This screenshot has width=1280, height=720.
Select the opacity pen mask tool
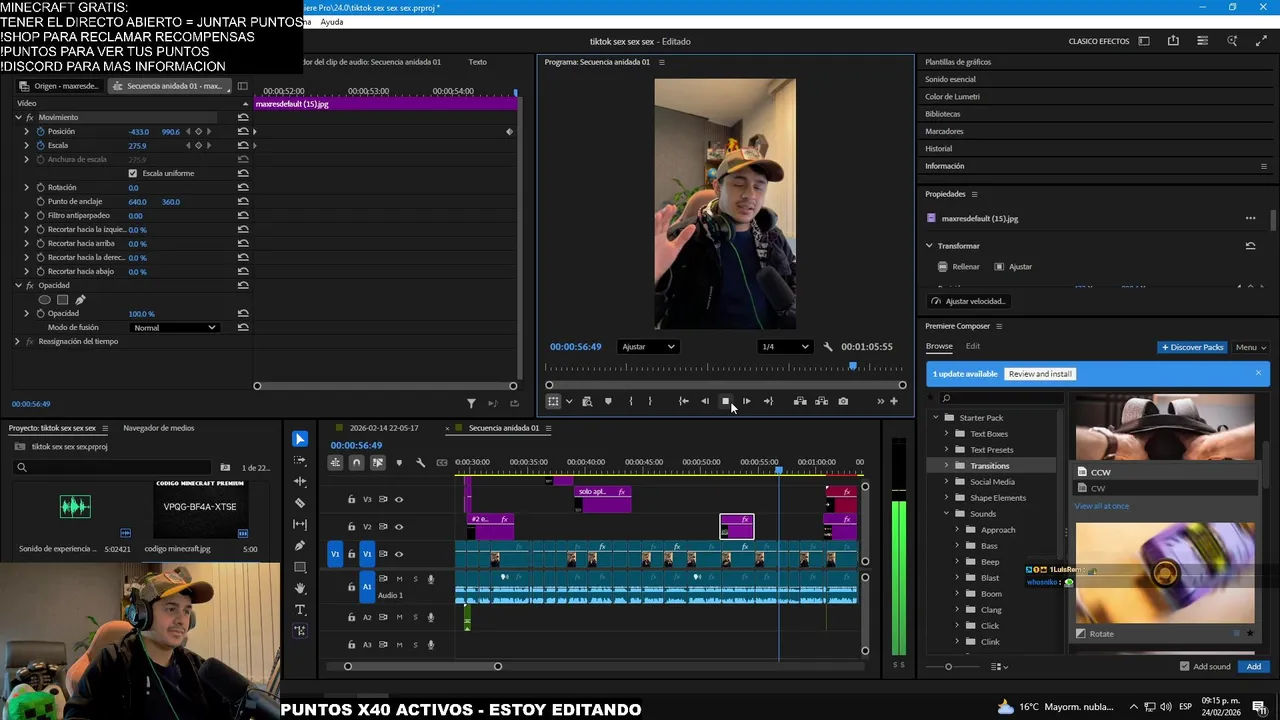80,299
